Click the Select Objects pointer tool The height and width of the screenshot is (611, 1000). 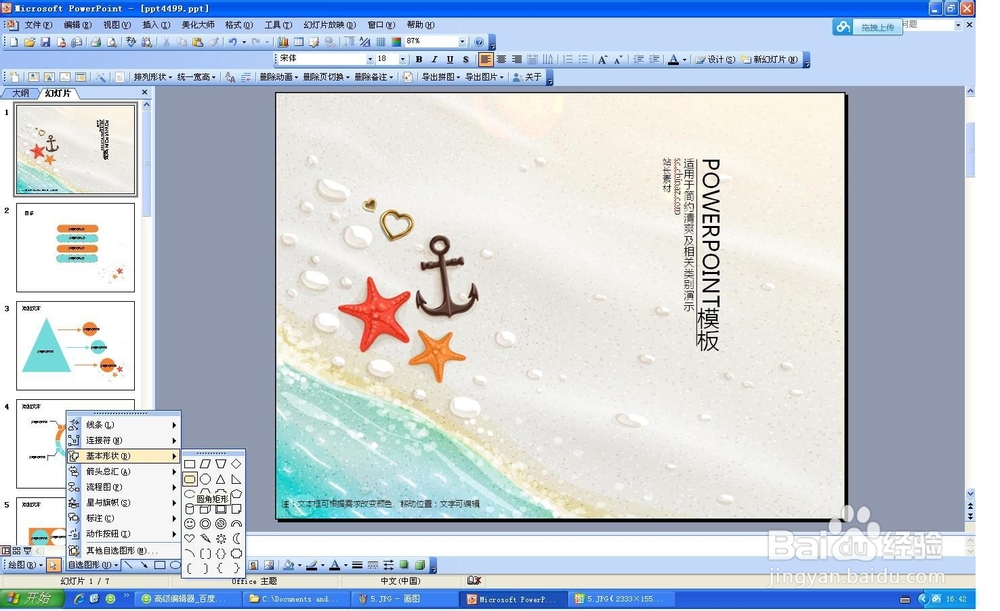point(54,565)
